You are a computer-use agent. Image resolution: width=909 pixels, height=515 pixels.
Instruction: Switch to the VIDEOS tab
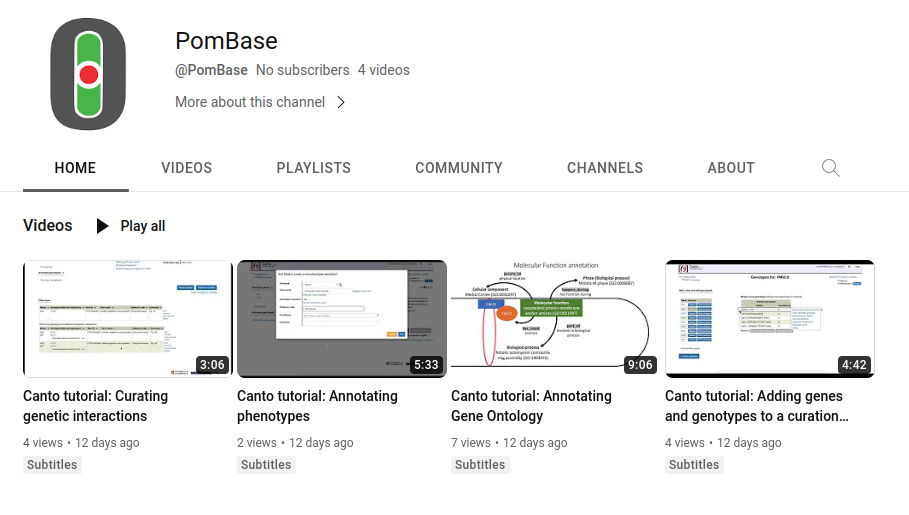click(x=187, y=168)
